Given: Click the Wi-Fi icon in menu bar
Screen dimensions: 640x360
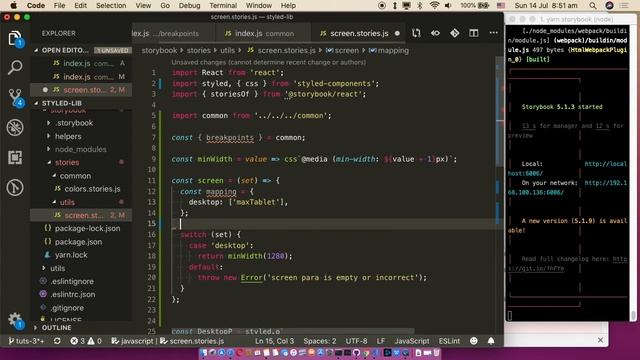Looking at the screenshot, I should 434,5.
